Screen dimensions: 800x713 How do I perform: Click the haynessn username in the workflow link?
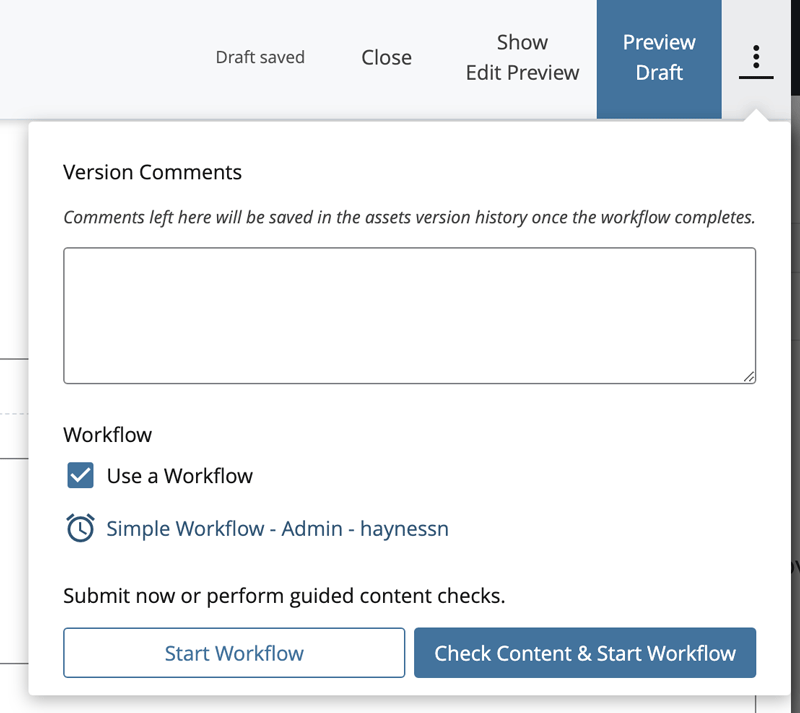coord(404,528)
